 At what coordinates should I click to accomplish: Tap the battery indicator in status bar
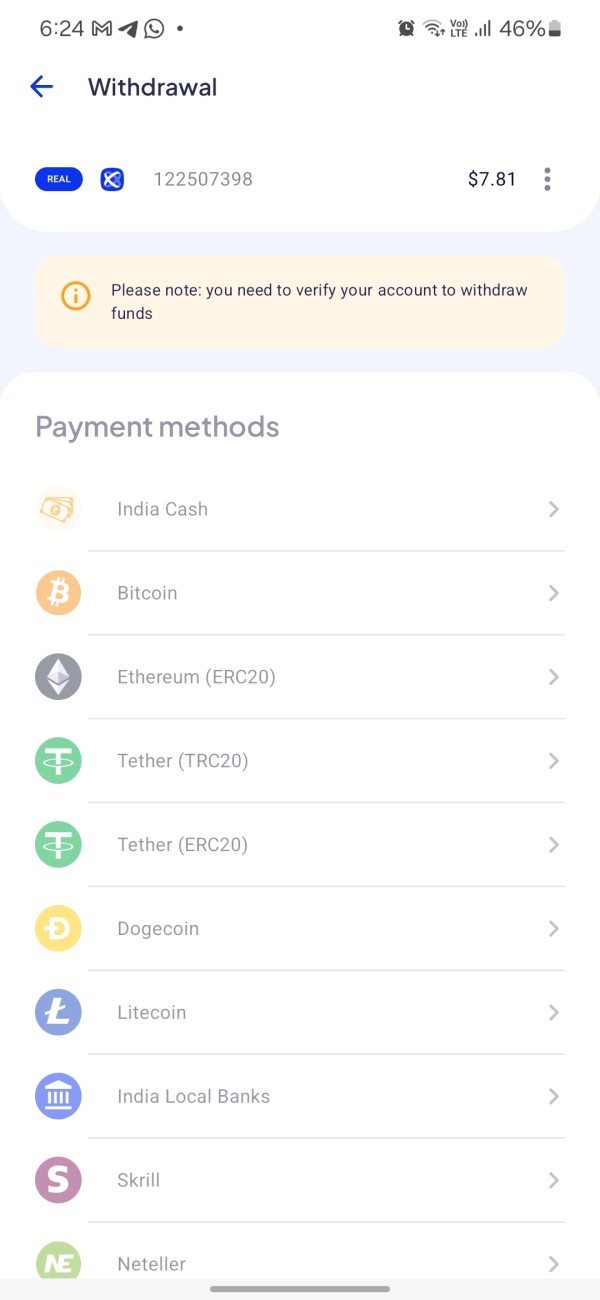coord(555,29)
